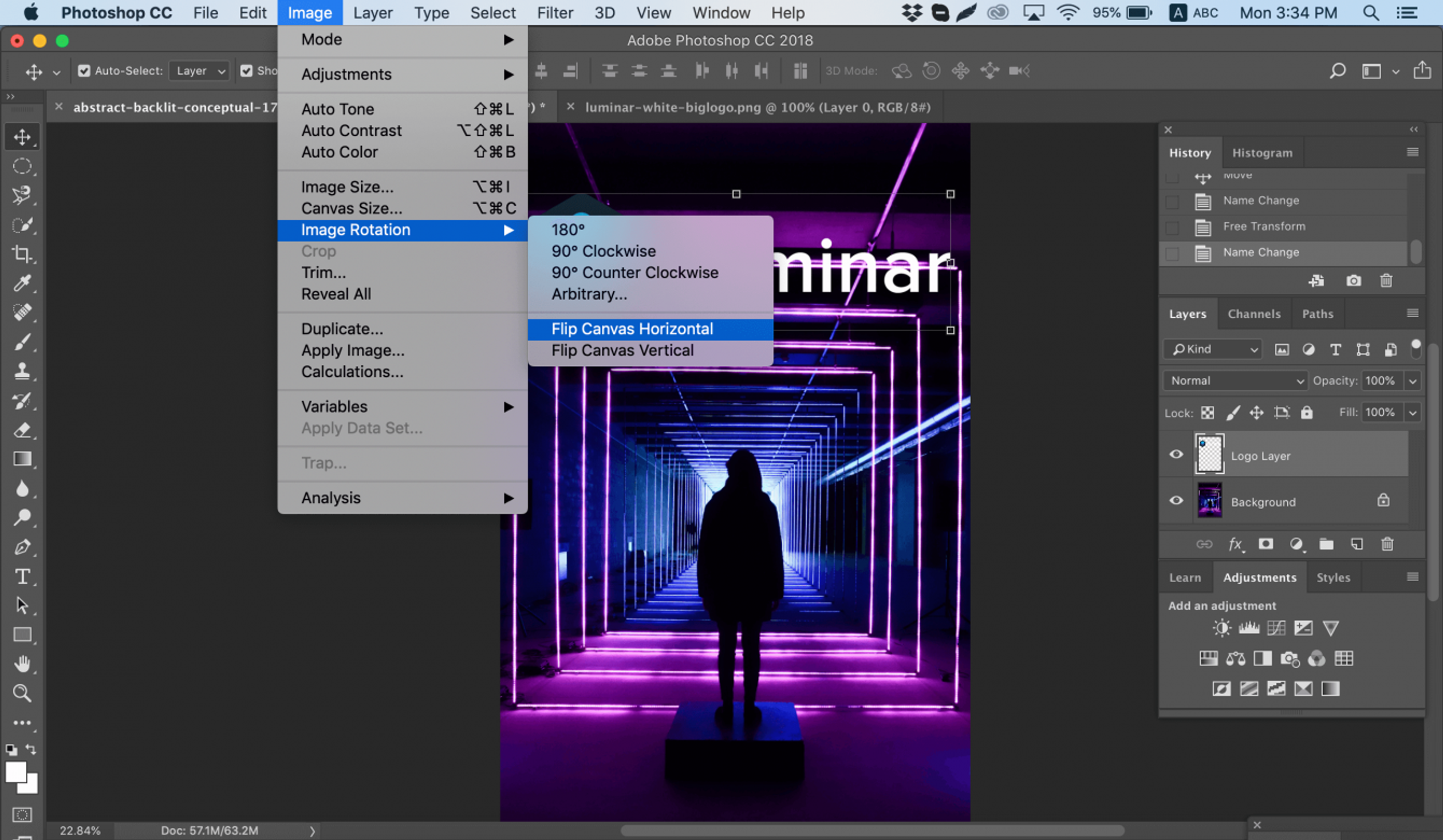Toggle visibility of Background layer
Screen dimensions: 1443x840
[1176, 501]
